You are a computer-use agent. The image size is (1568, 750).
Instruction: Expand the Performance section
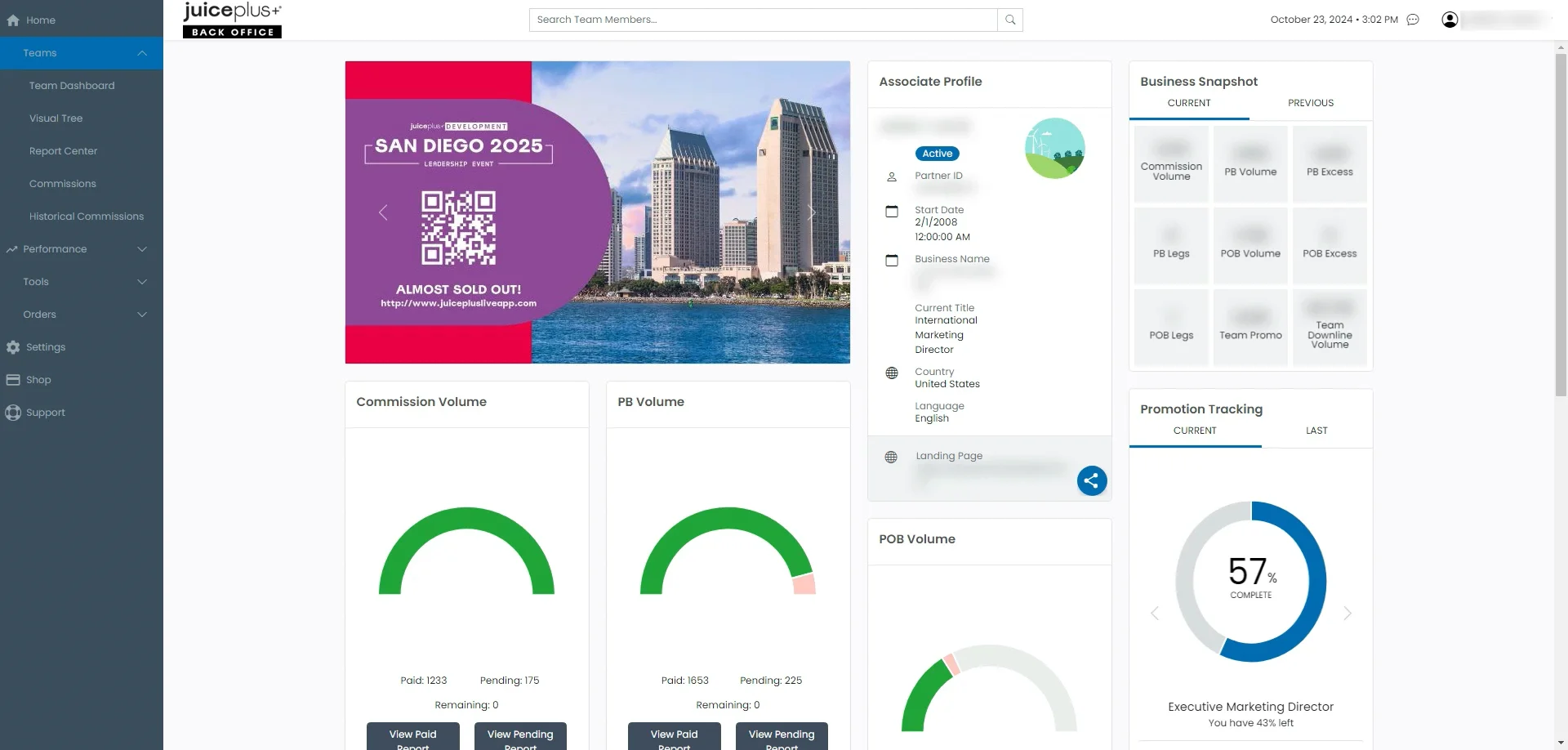pos(141,248)
